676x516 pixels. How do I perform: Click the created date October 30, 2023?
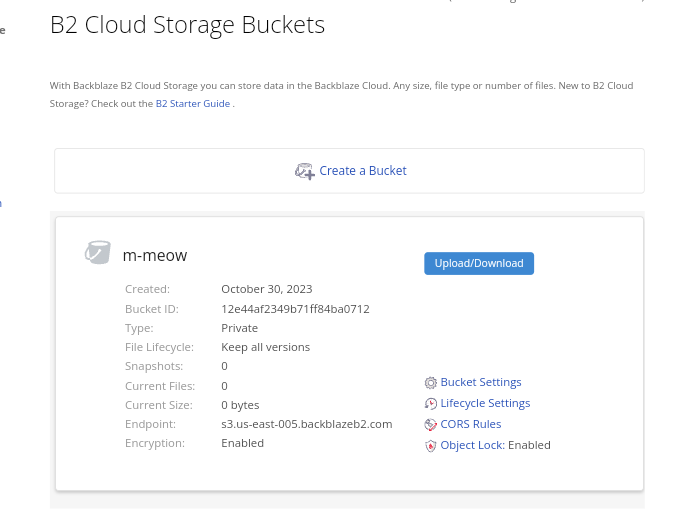click(266, 289)
